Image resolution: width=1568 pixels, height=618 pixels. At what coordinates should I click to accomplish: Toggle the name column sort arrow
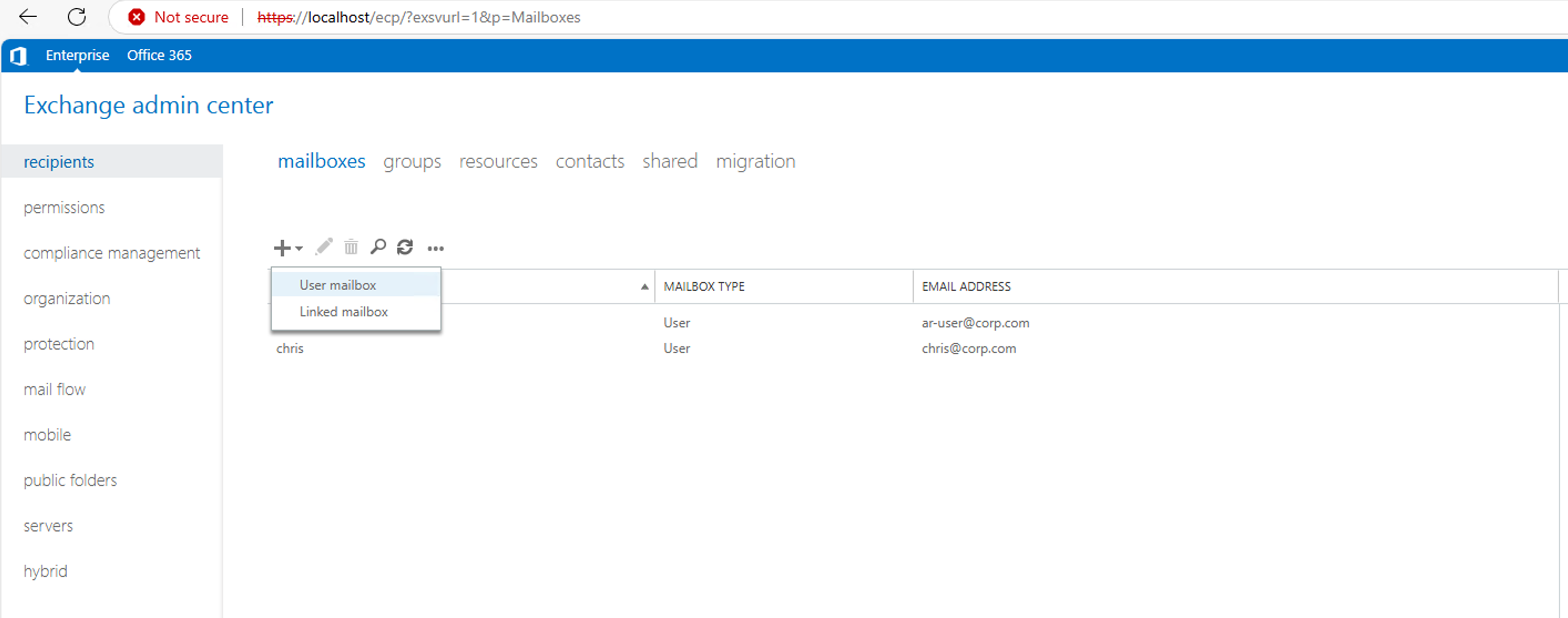[x=645, y=287]
